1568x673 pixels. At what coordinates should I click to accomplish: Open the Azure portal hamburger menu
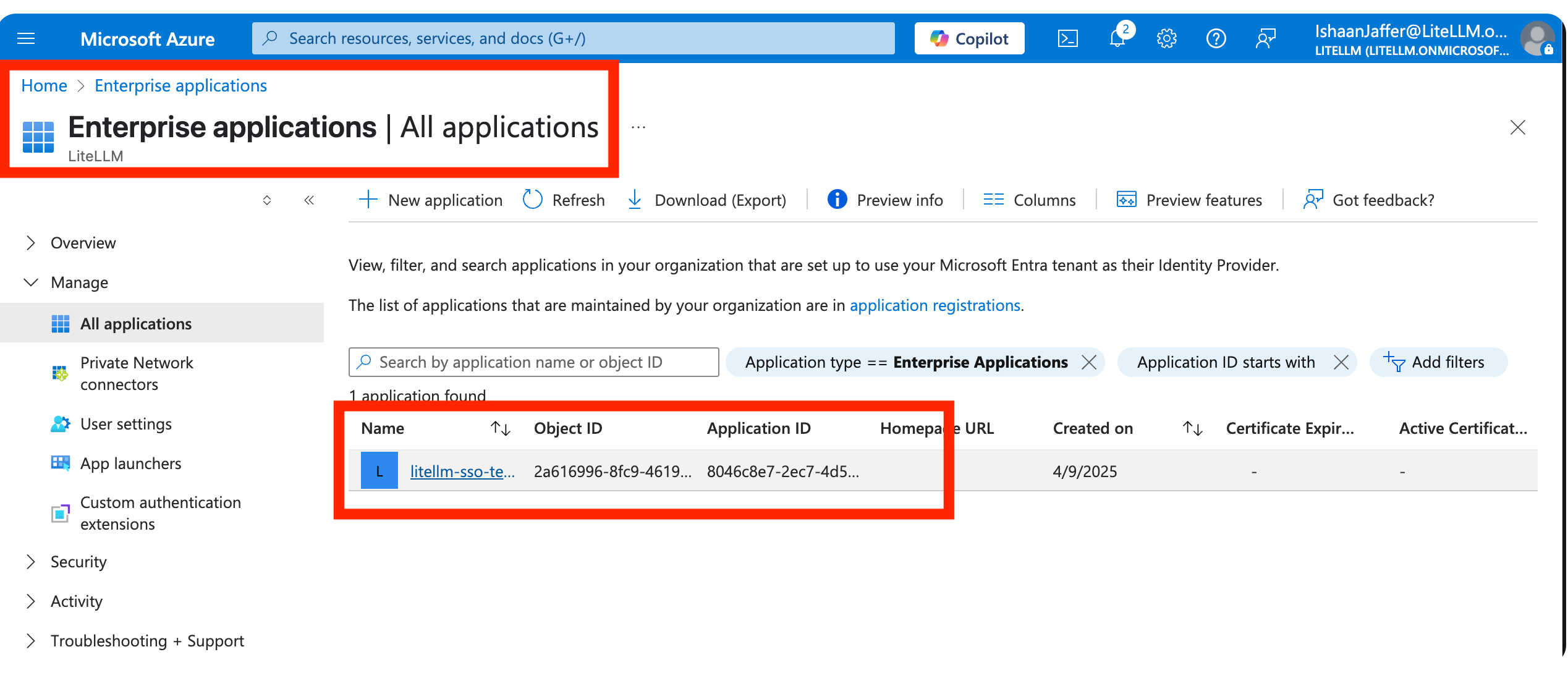coord(26,39)
